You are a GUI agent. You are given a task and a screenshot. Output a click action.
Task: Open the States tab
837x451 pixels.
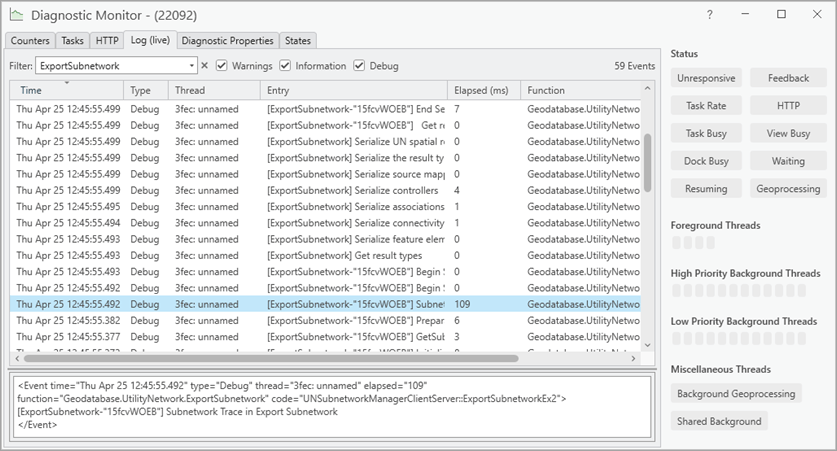[x=298, y=41]
